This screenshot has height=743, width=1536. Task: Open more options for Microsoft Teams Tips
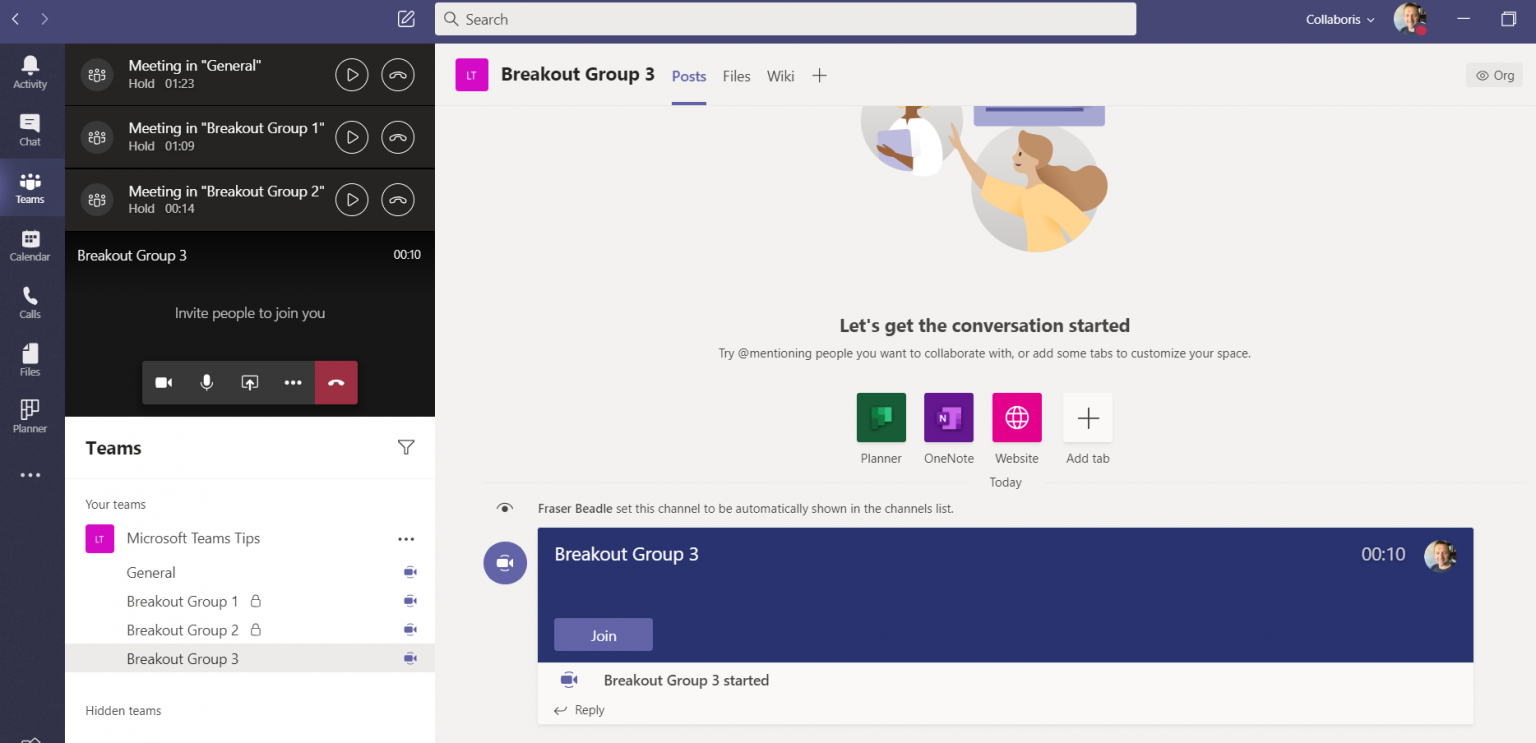406,538
